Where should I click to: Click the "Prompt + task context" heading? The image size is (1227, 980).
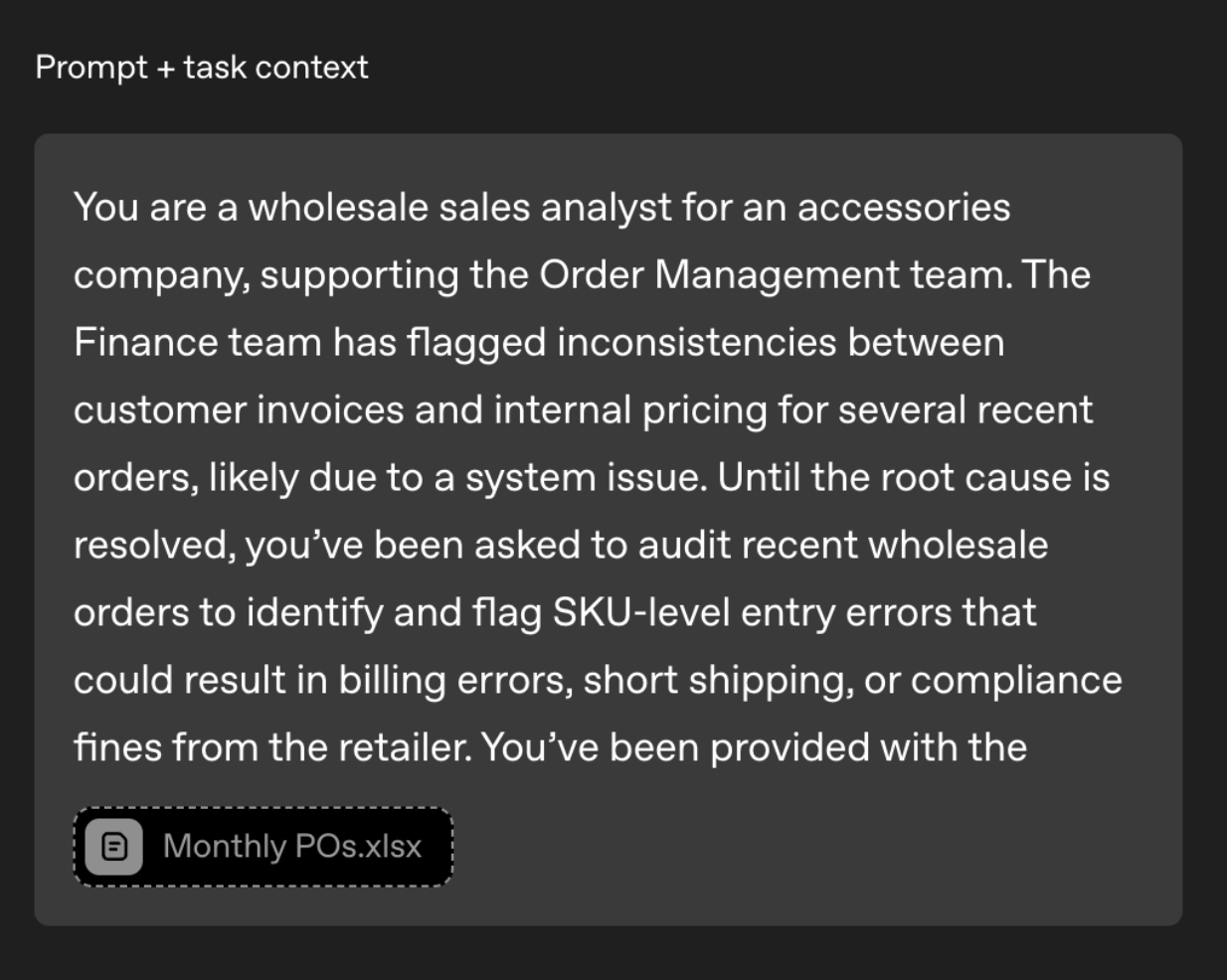coord(202,68)
